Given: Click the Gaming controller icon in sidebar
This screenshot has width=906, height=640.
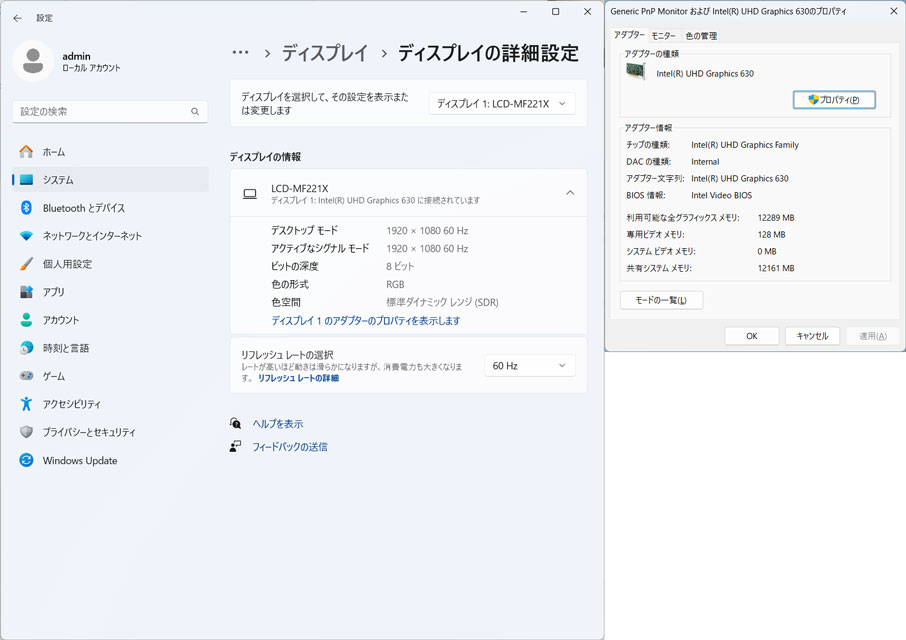Looking at the screenshot, I should pyautogui.click(x=26, y=376).
